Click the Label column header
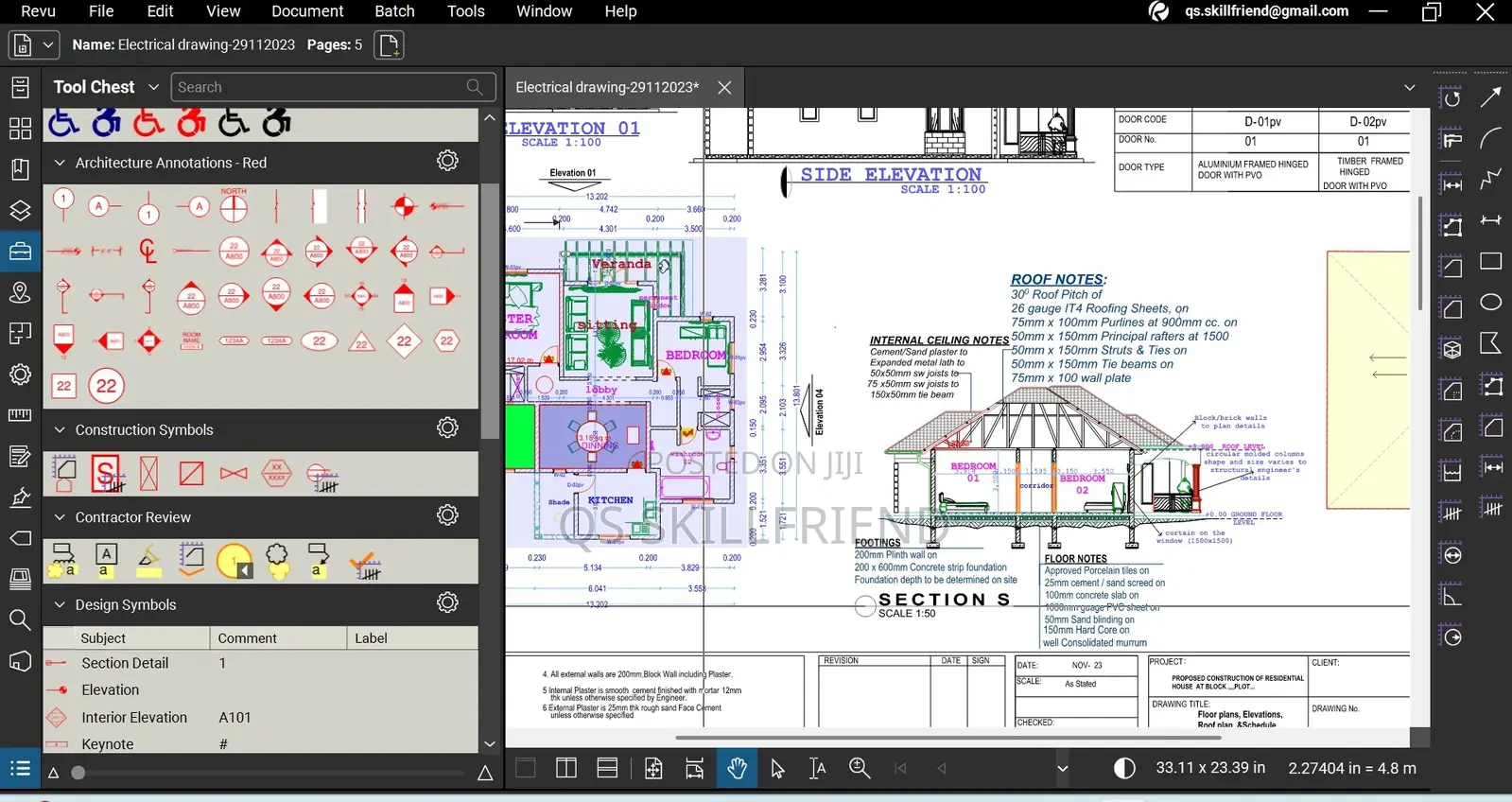Image resolution: width=1512 pixels, height=802 pixels. (412, 638)
